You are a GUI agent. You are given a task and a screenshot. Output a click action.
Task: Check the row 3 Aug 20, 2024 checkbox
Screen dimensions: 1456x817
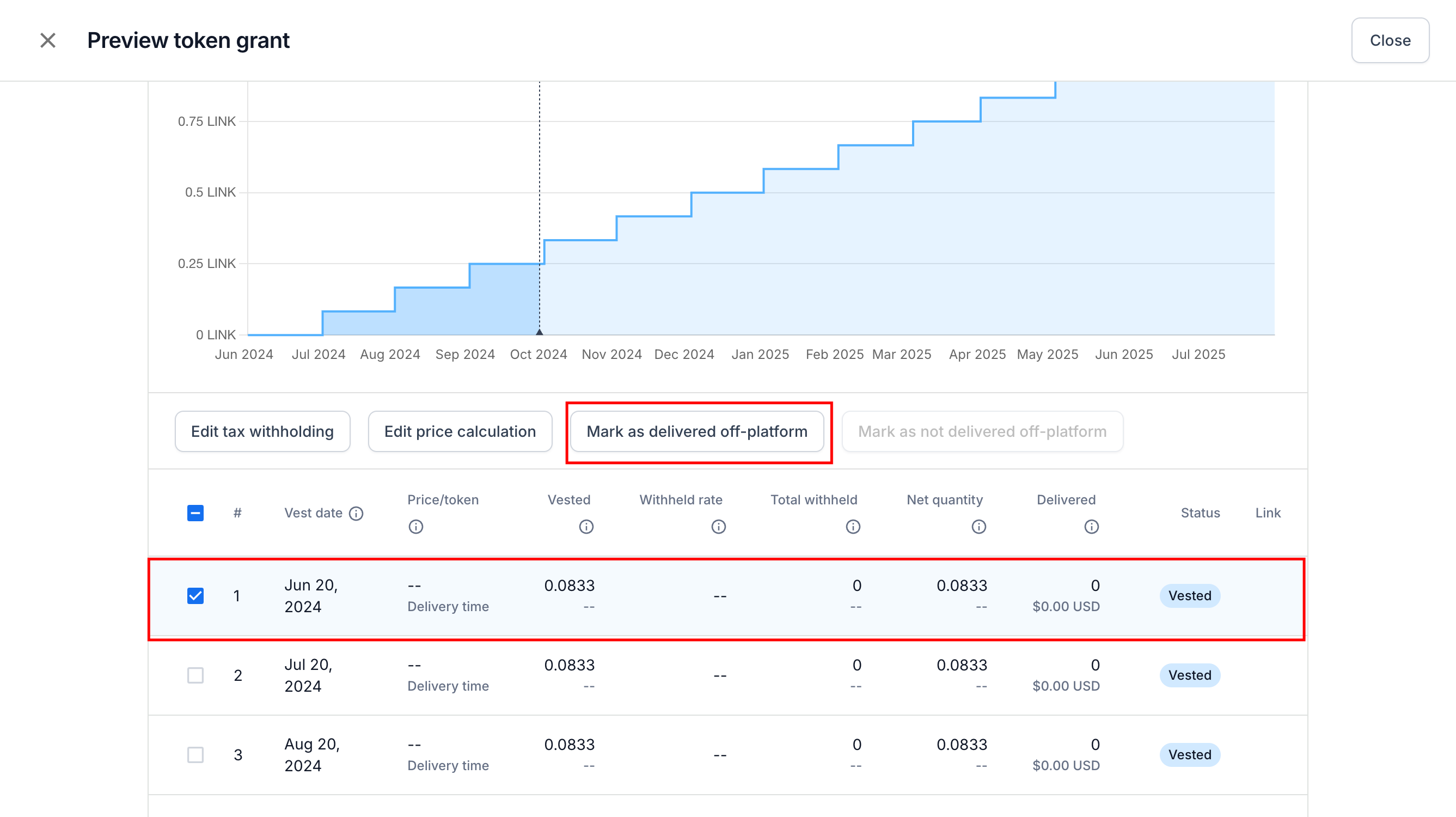pos(195,755)
